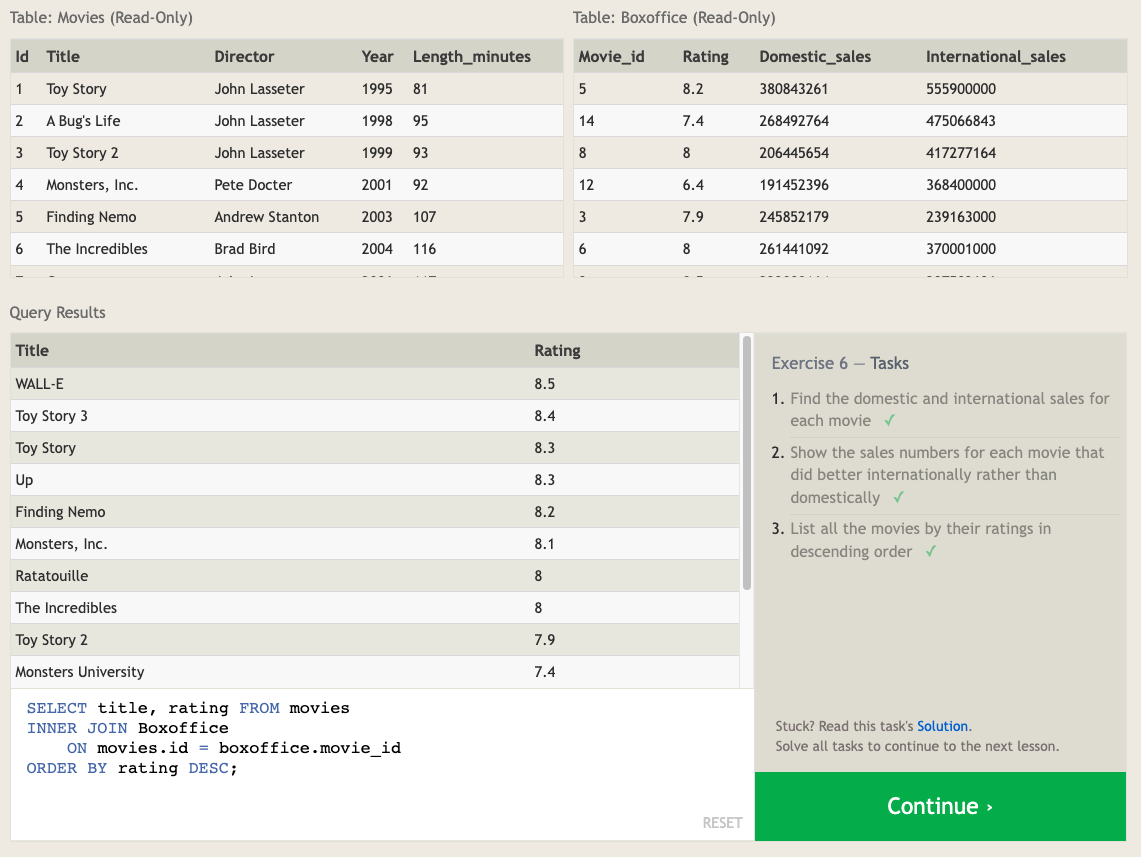The width and height of the screenshot is (1141, 857).
Task: Click the green Continue button
Action: [940, 806]
